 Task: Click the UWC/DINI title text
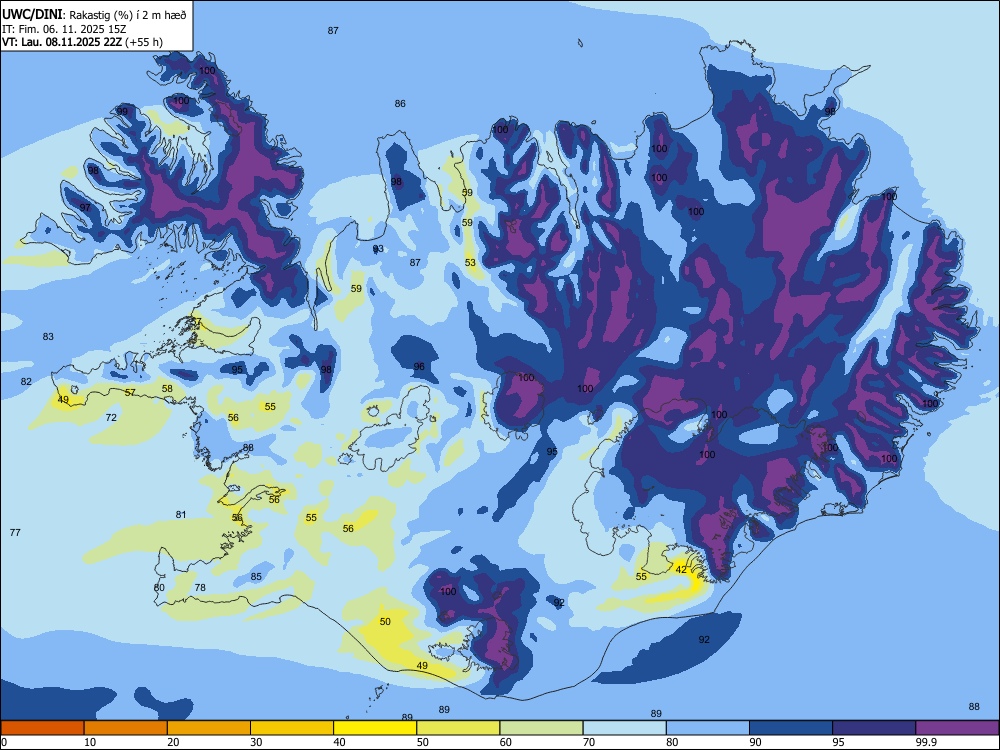click(32, 14)
